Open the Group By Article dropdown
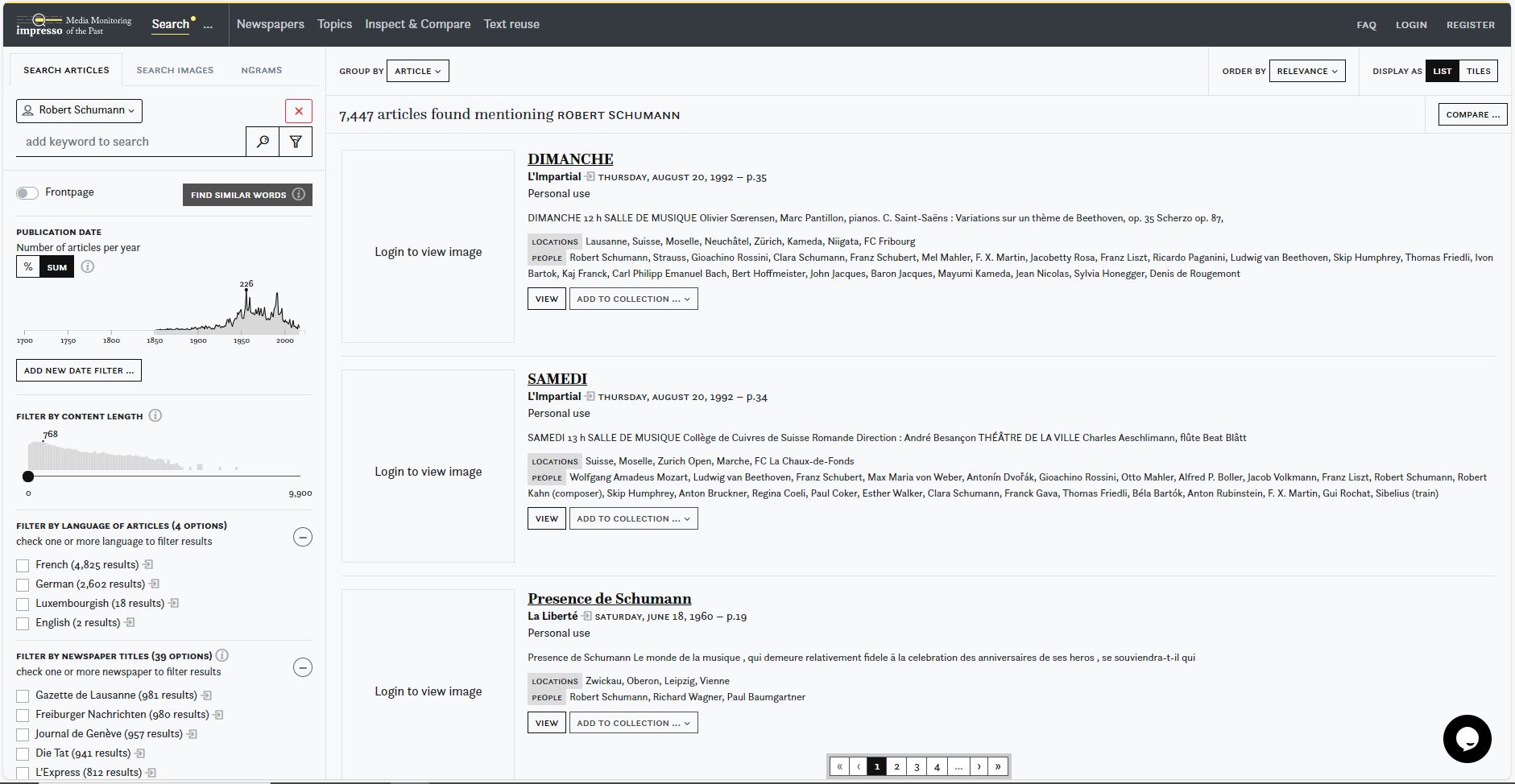The image size is (1515, 784). point(417,71)
